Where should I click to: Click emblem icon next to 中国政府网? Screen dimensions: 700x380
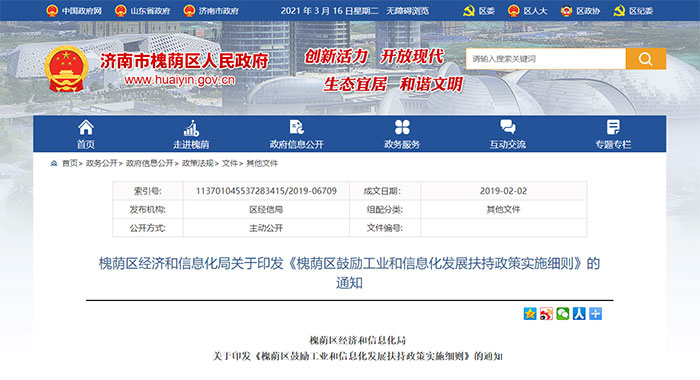pyautogui.click(x=52, y=11)
